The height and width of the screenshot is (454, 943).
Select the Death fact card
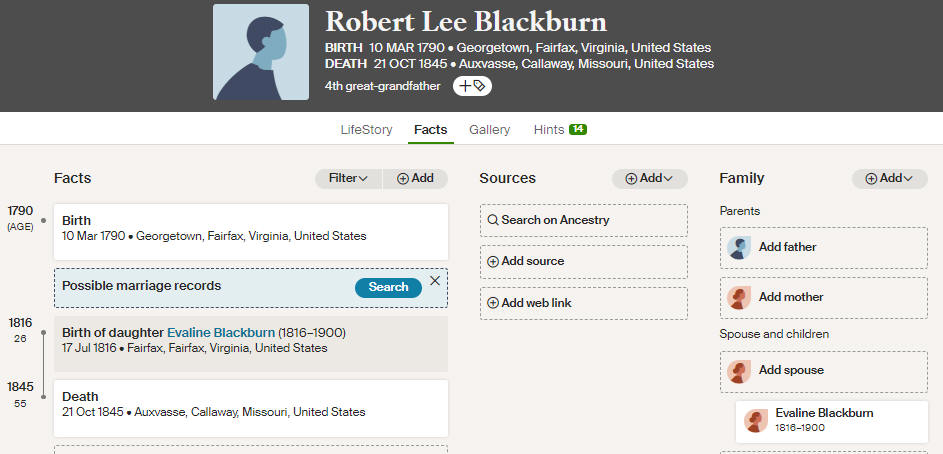pyautogui.click(x=251, y=408)
